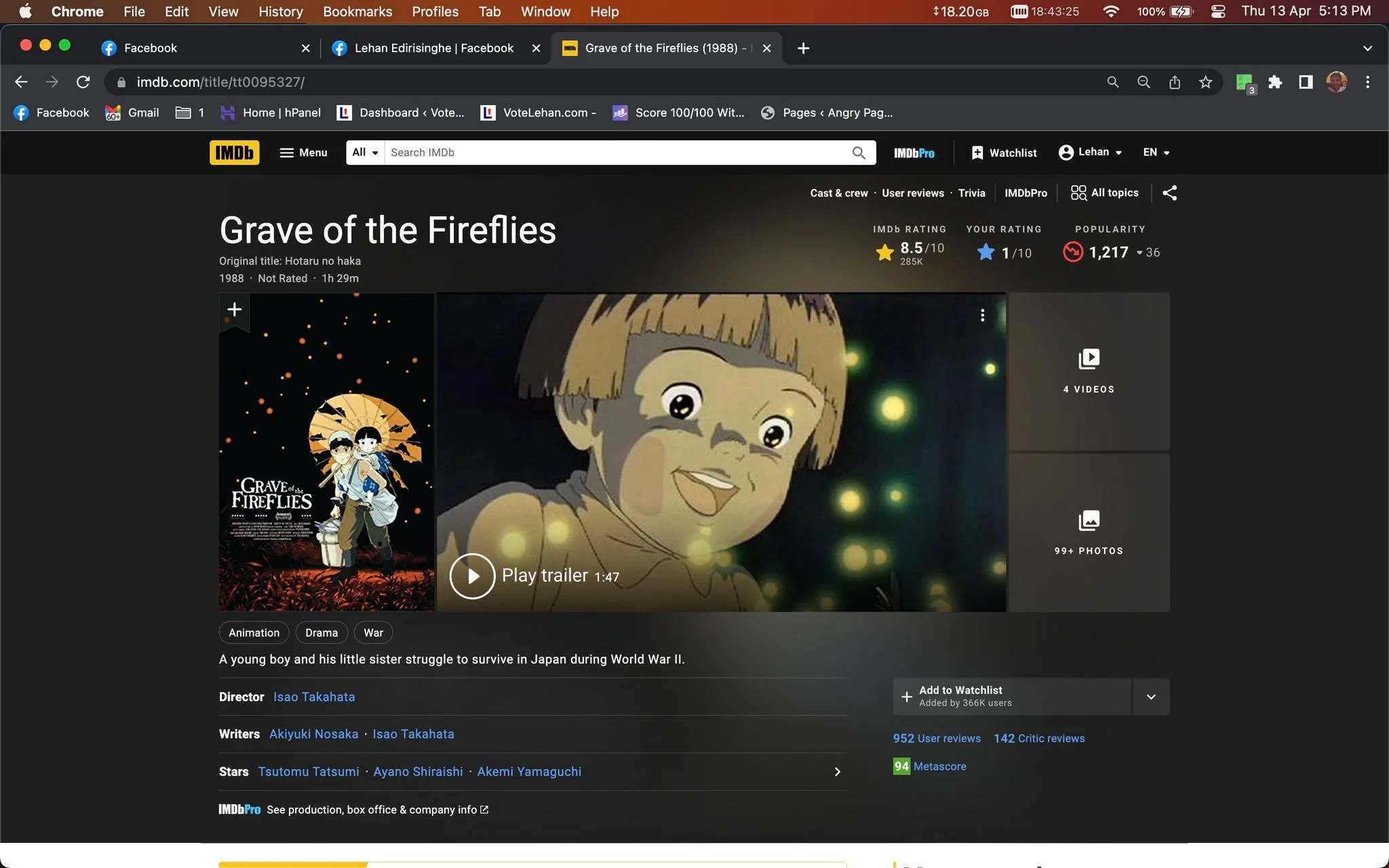Open Chrome three-dot menu

(1367, 82)
